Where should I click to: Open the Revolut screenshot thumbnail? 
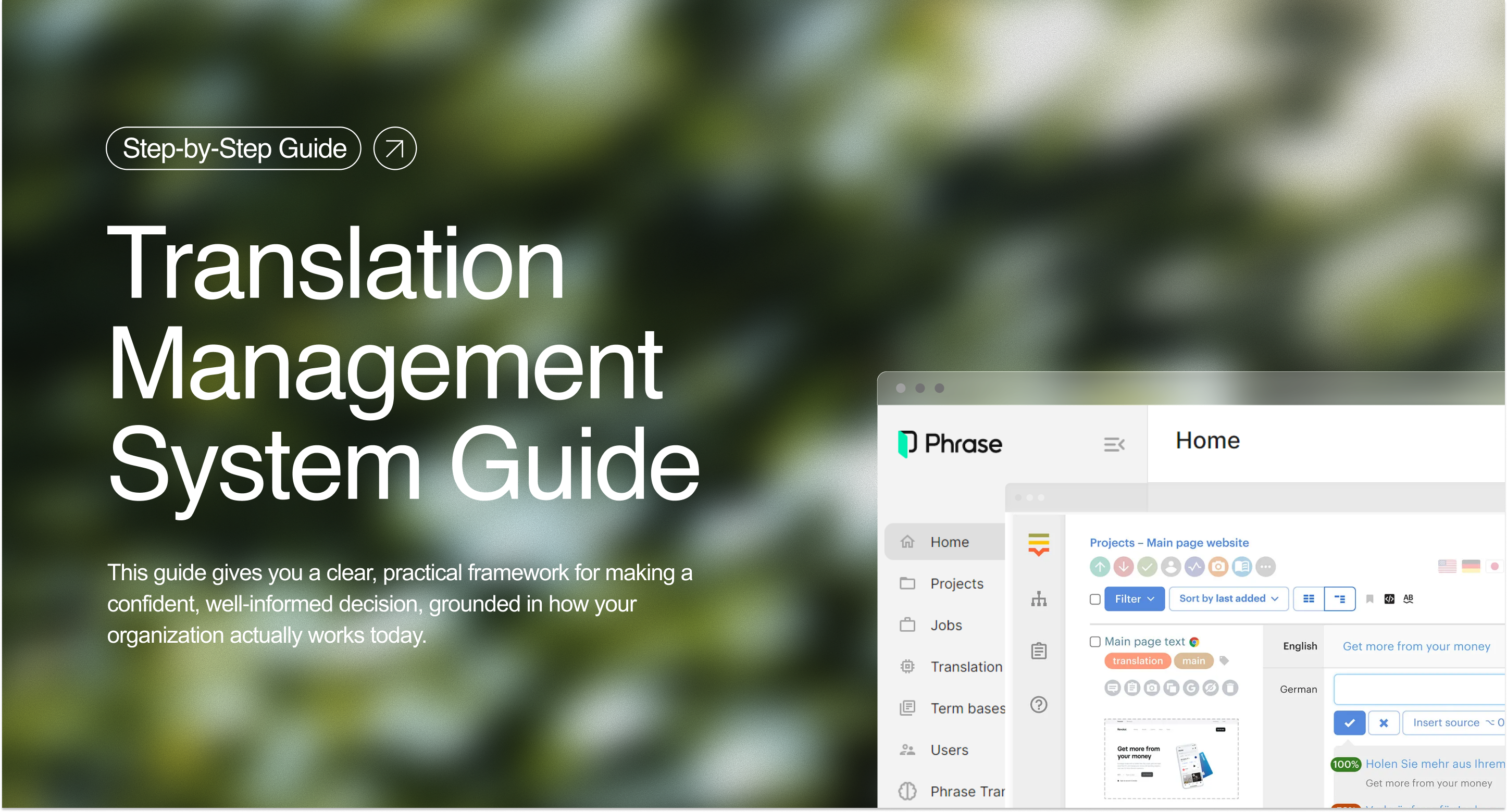coord(1171,759)
